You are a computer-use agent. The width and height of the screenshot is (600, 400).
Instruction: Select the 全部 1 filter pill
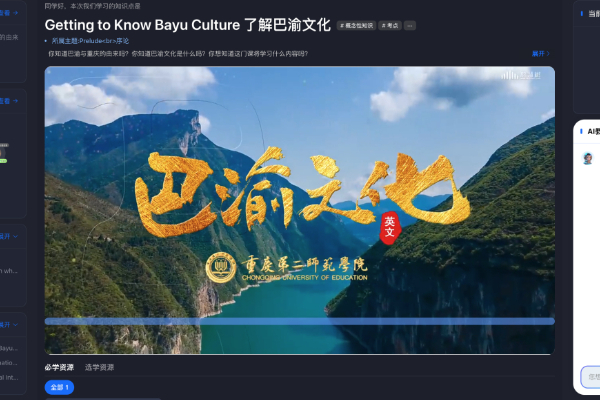[x=59, y=387]
